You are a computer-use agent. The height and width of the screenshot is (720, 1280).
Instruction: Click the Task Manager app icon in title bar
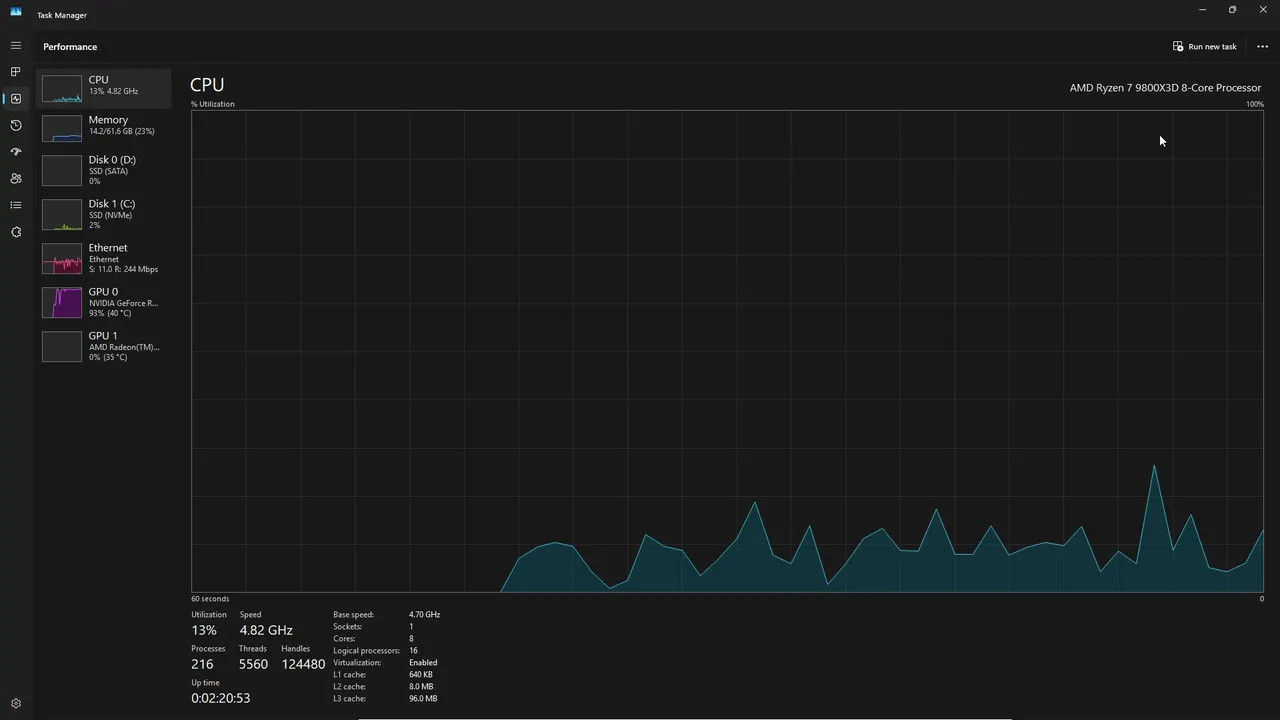point(16,12)
